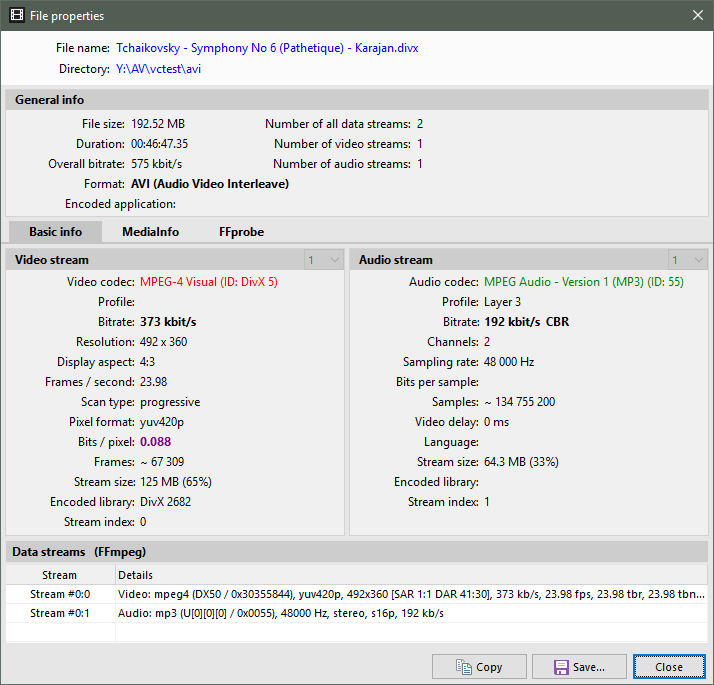Click the Copy button
The height and width of the screenshot is (685, 714).
479,667
